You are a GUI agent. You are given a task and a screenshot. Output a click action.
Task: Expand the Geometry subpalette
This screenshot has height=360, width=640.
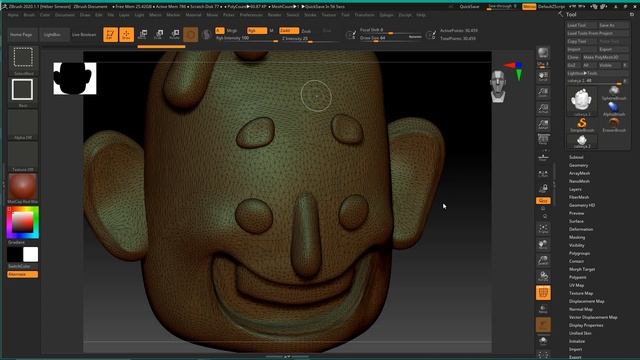click(578, 165)
